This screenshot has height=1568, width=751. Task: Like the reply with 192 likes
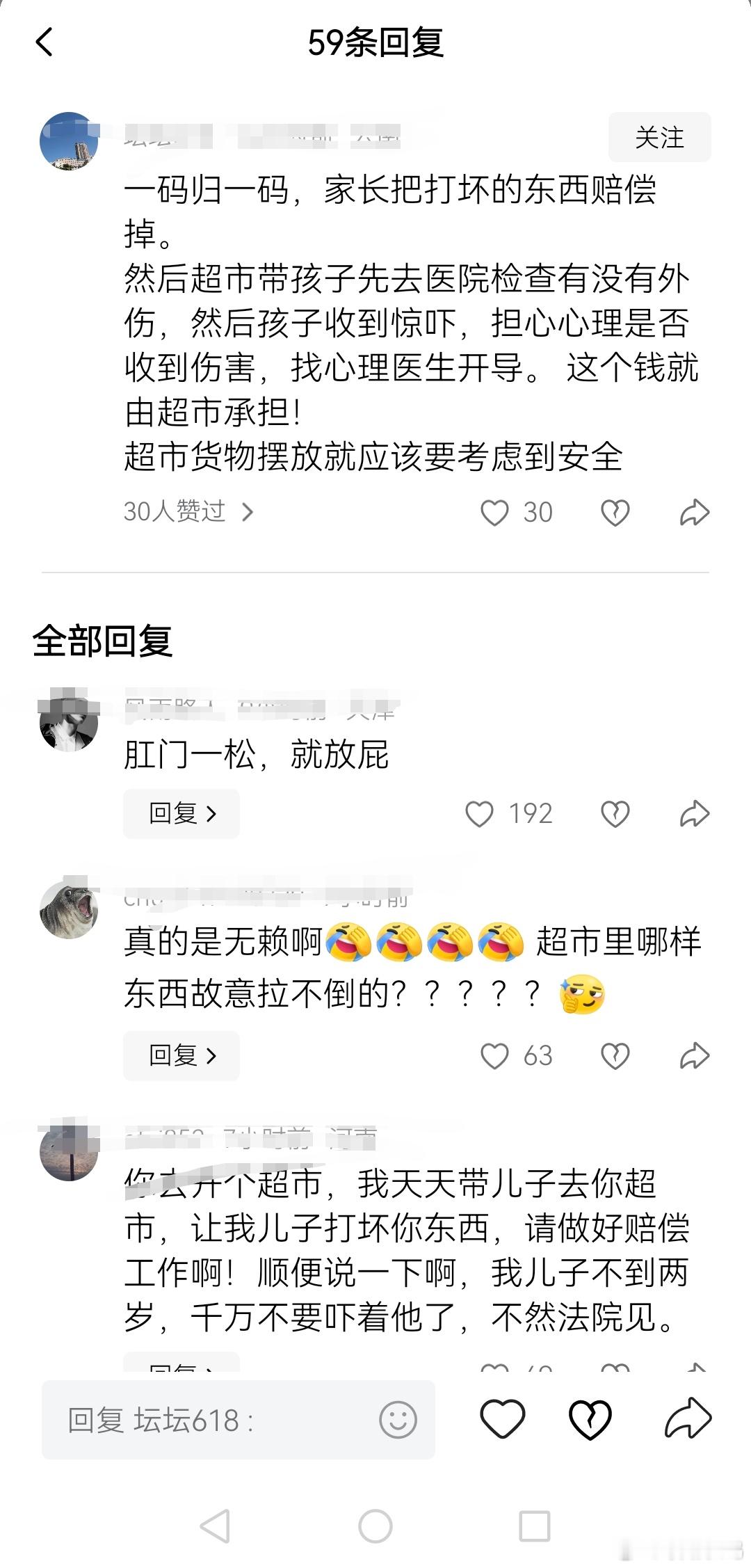(479, 813)
